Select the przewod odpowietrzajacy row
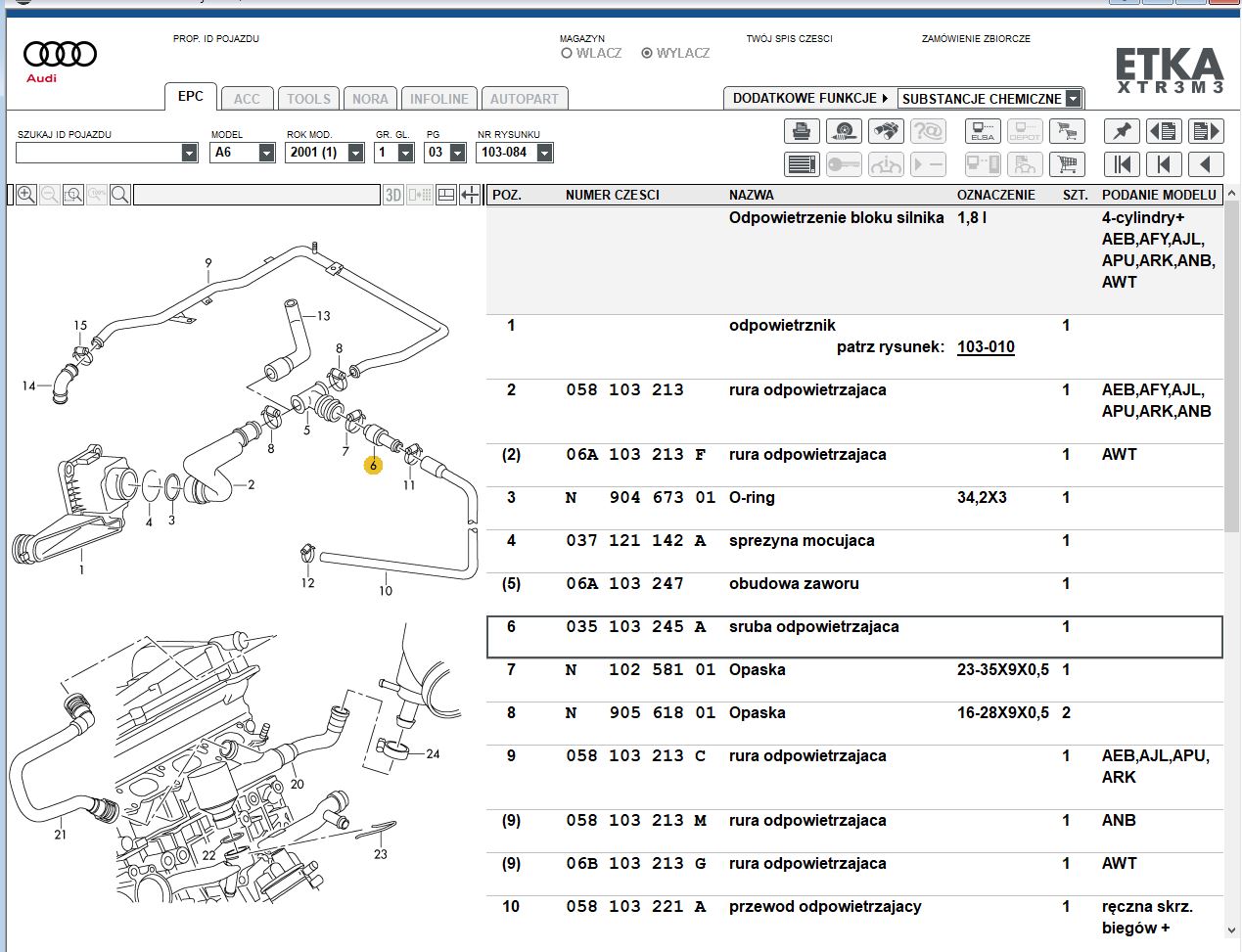The width and height of the screenshot is (1242, 952). coord(854,918)
